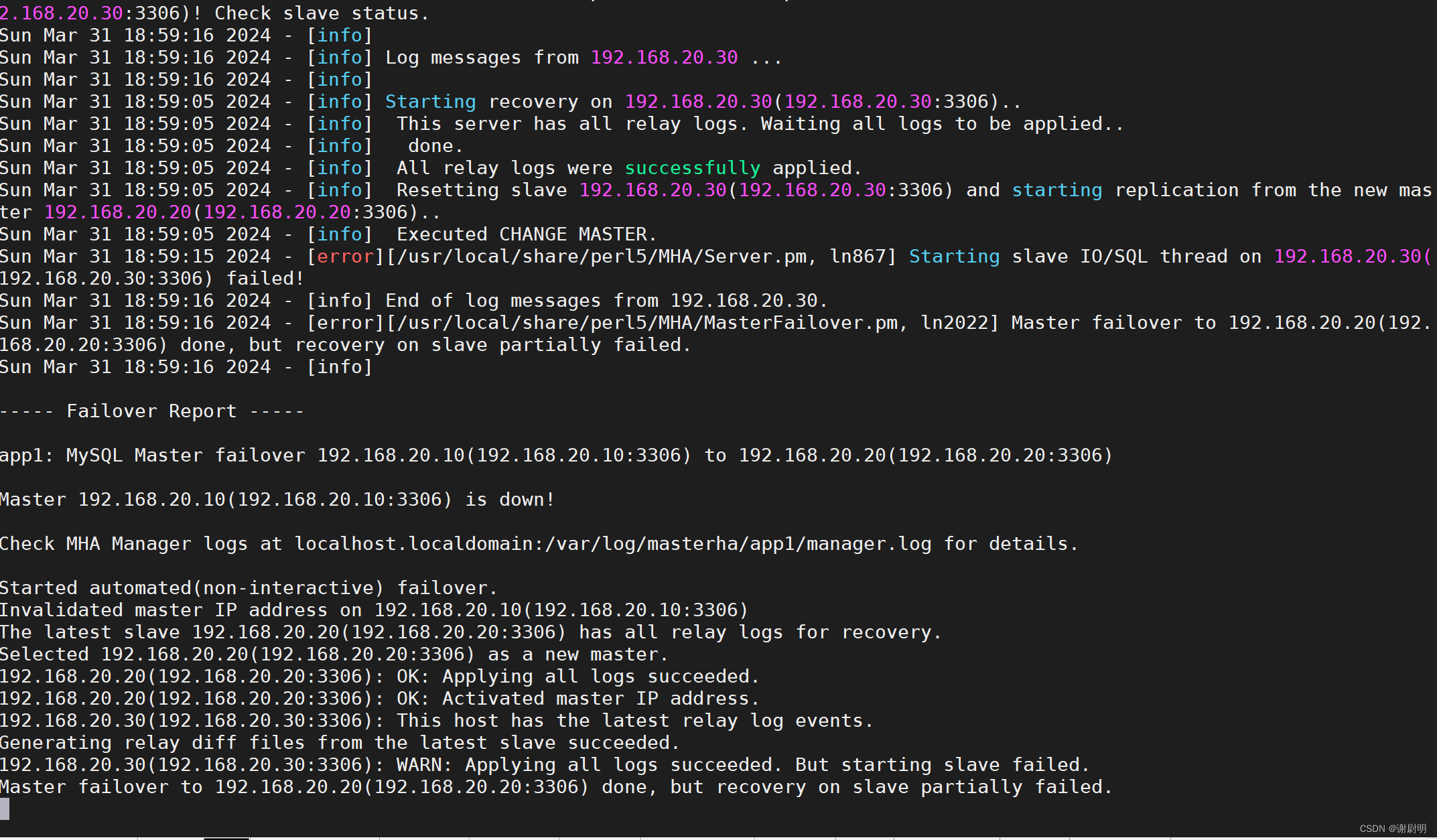The width and height of the screenshot is (1437, 840).
Task: Click 'slave IO/SQL thread on' text
Action: pyautogui.click(x=1136, y=257)
